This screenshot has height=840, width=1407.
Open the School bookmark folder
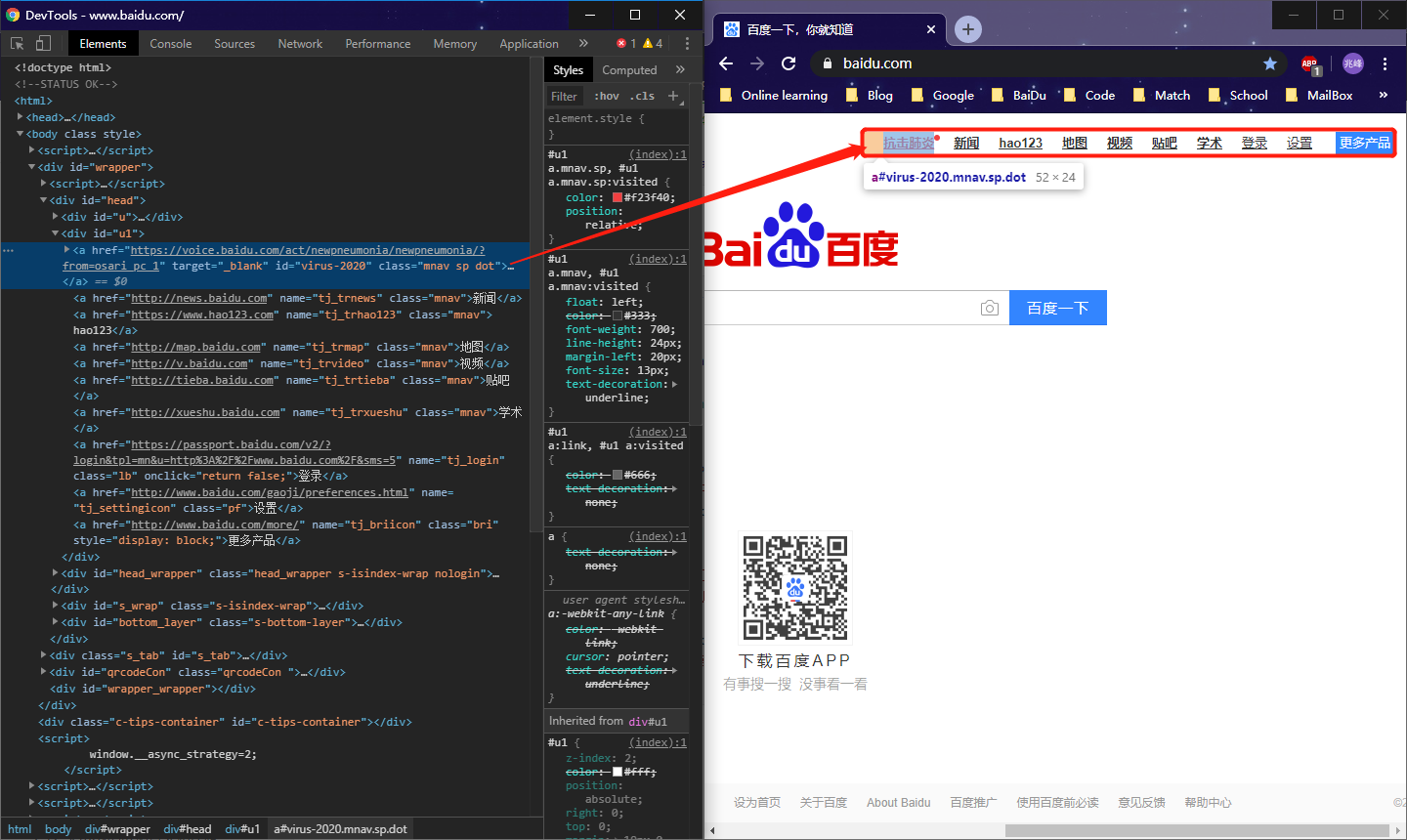coord(1238,95)
